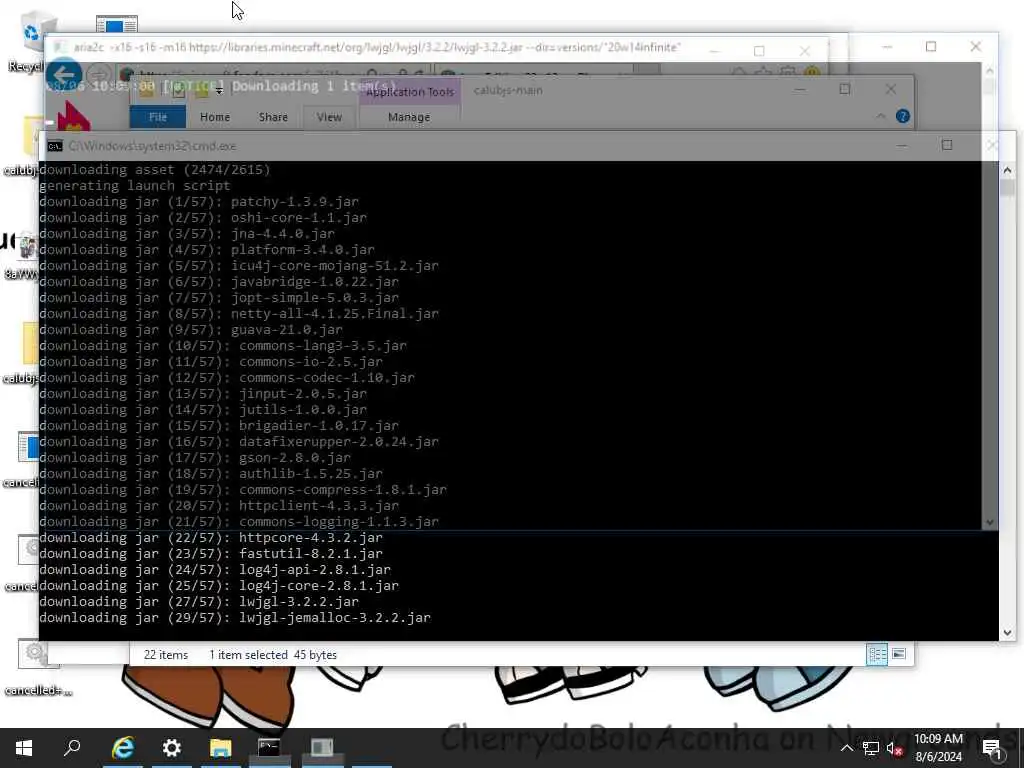Click line 'lwjgl-jemalloc-3.2.2.jar' in console
This screenshot has height=768, width=1024.
click(235, 617)
